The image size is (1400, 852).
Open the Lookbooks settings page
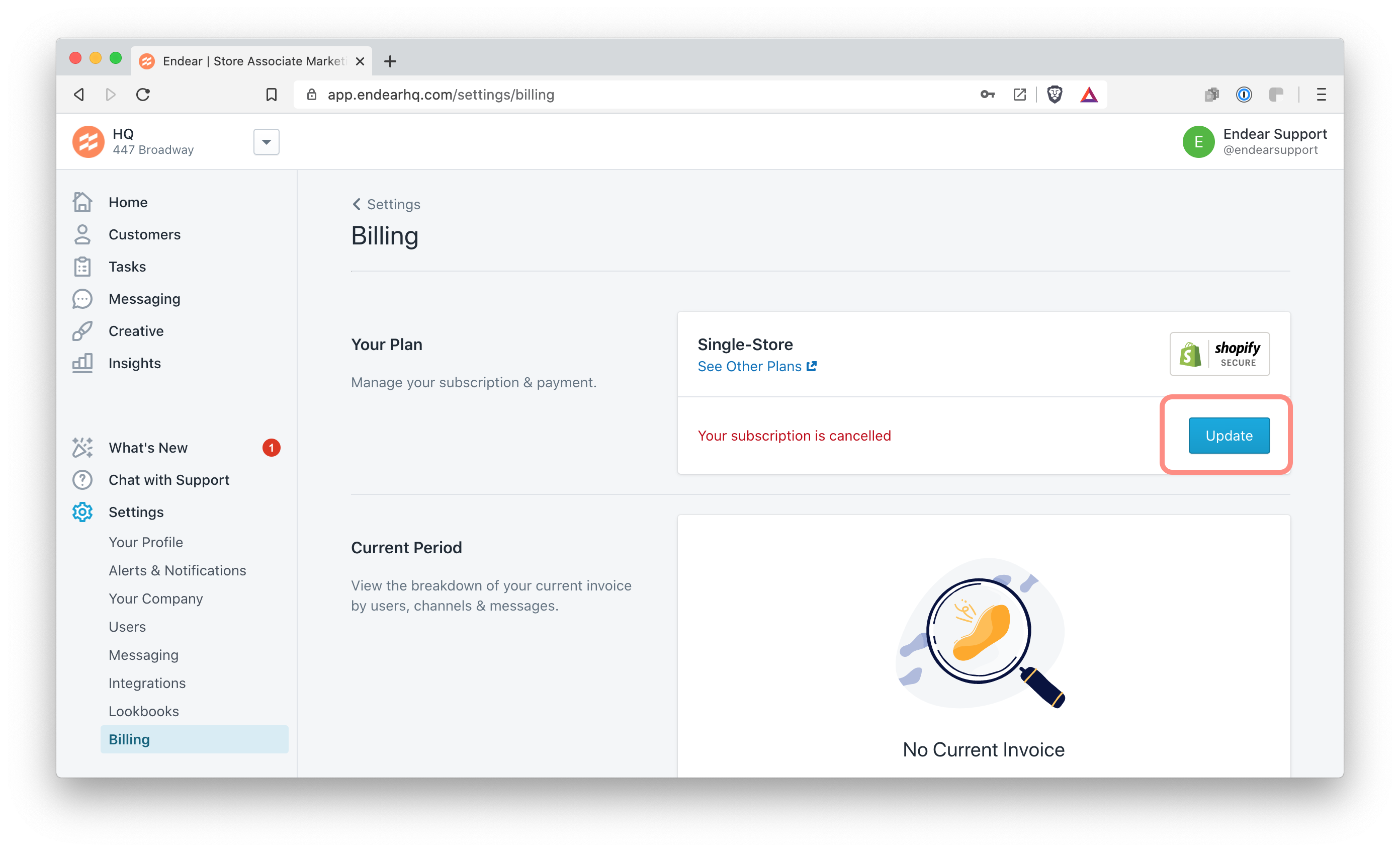[x=144, y=712]
